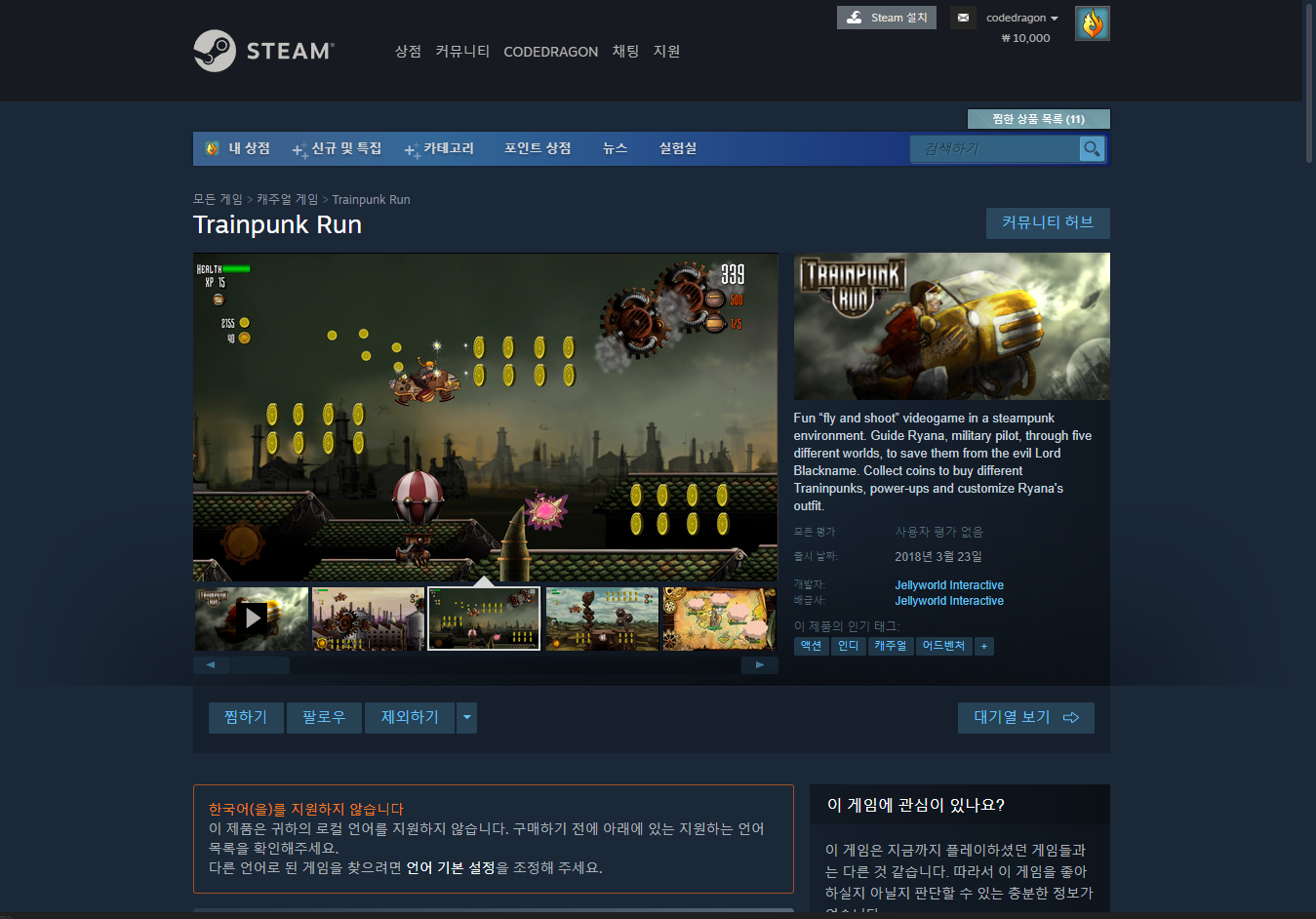Click the release date 2018년 3월 23일
The width and height of the screenshot is (1316, 919).
(938, 556)
